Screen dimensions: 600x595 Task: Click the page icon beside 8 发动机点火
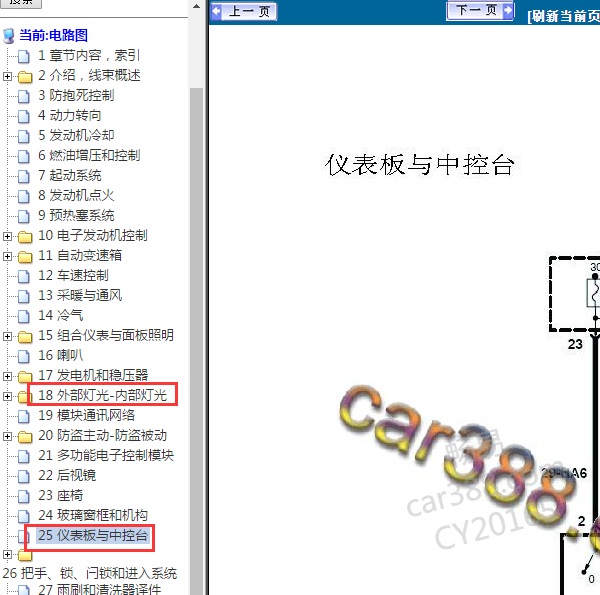coord(24,196)
